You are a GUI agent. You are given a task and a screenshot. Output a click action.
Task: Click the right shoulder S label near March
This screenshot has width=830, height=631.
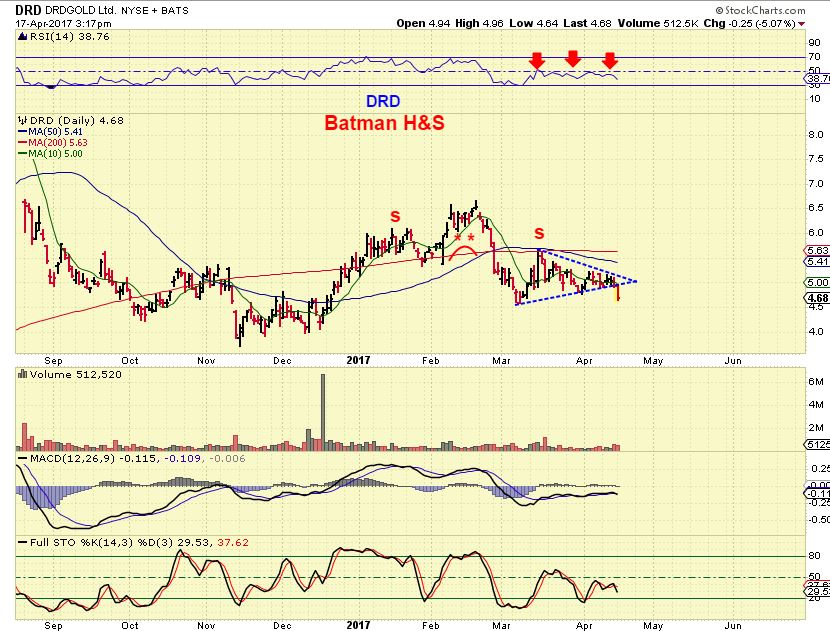(x=539, y=233)
